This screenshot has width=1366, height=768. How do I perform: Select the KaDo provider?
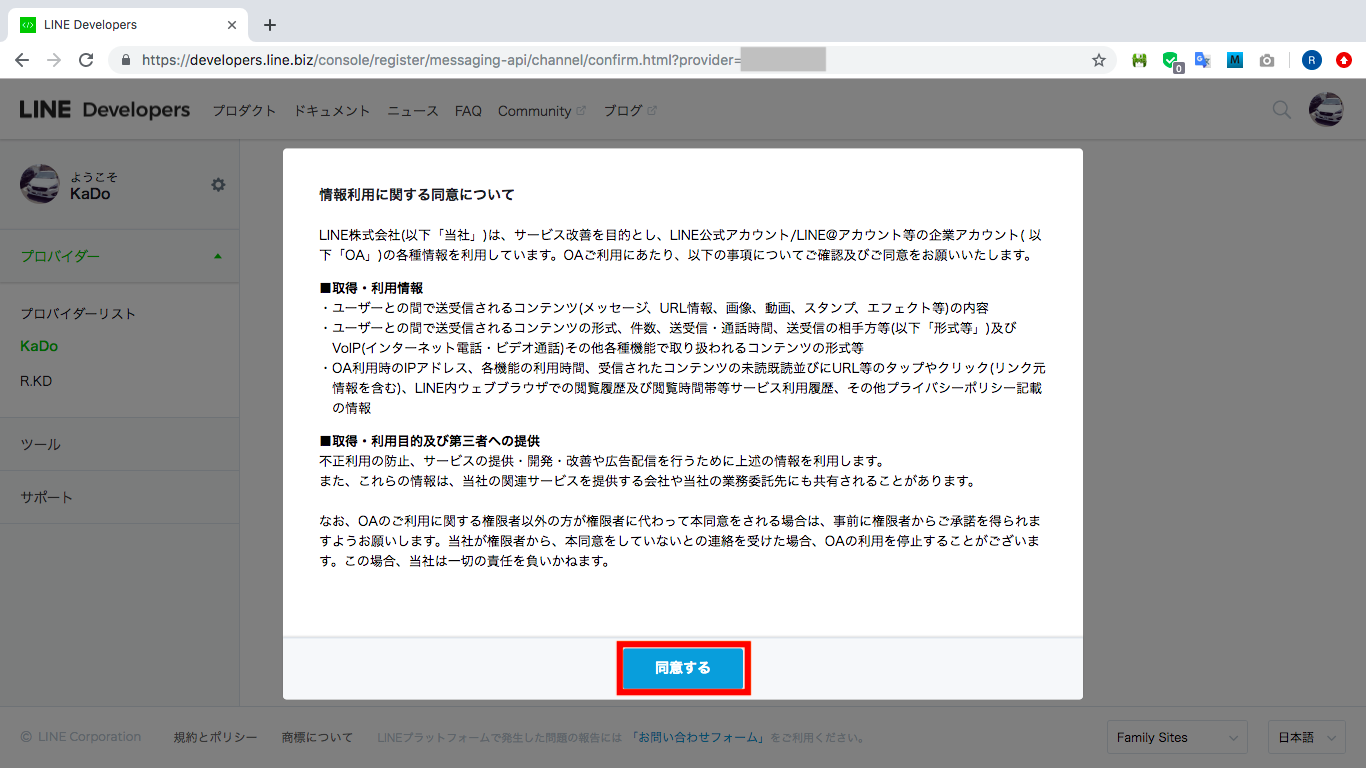coord(39,346)
